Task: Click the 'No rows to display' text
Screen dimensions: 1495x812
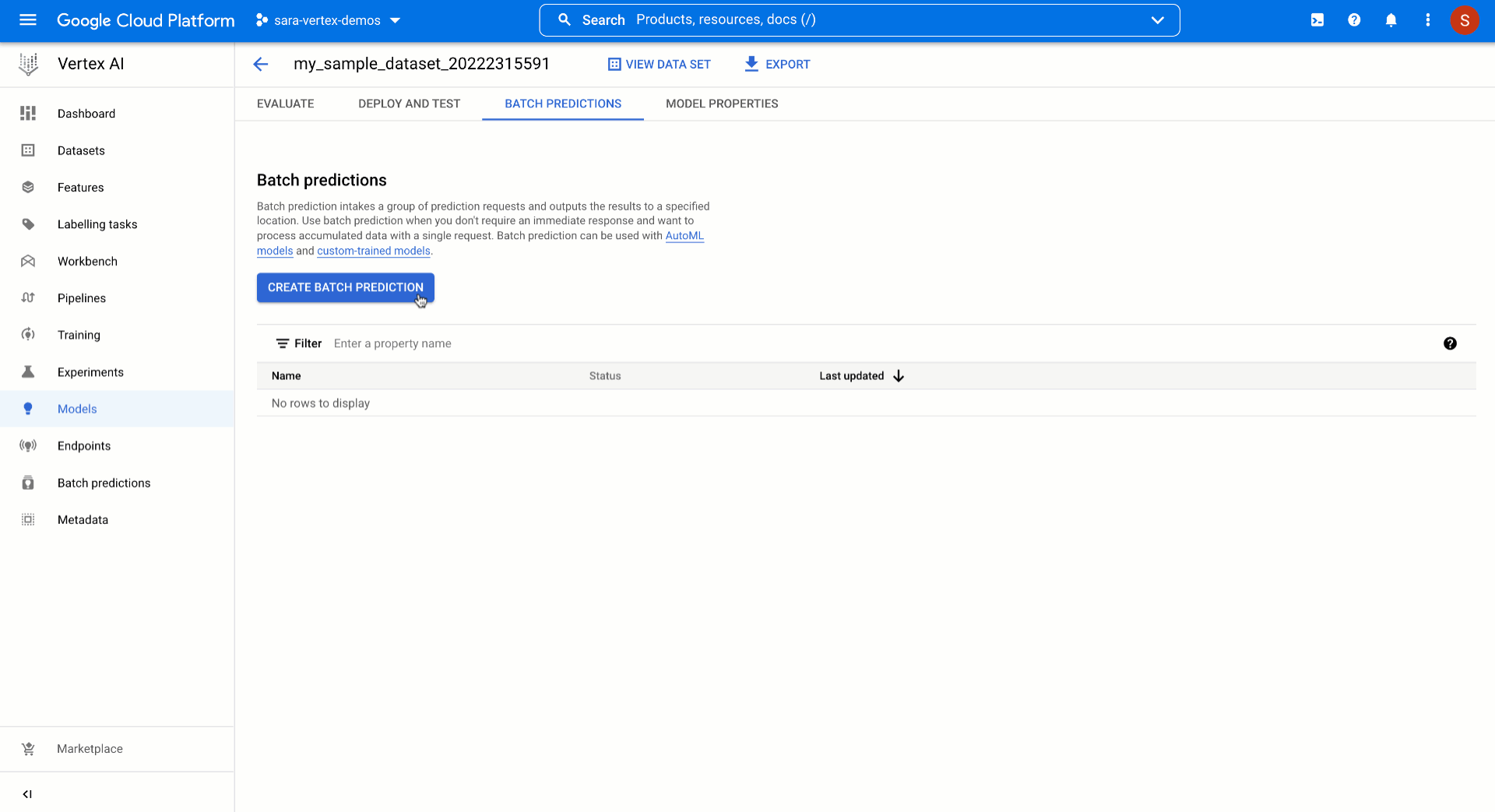Action: tap(321, 403)
